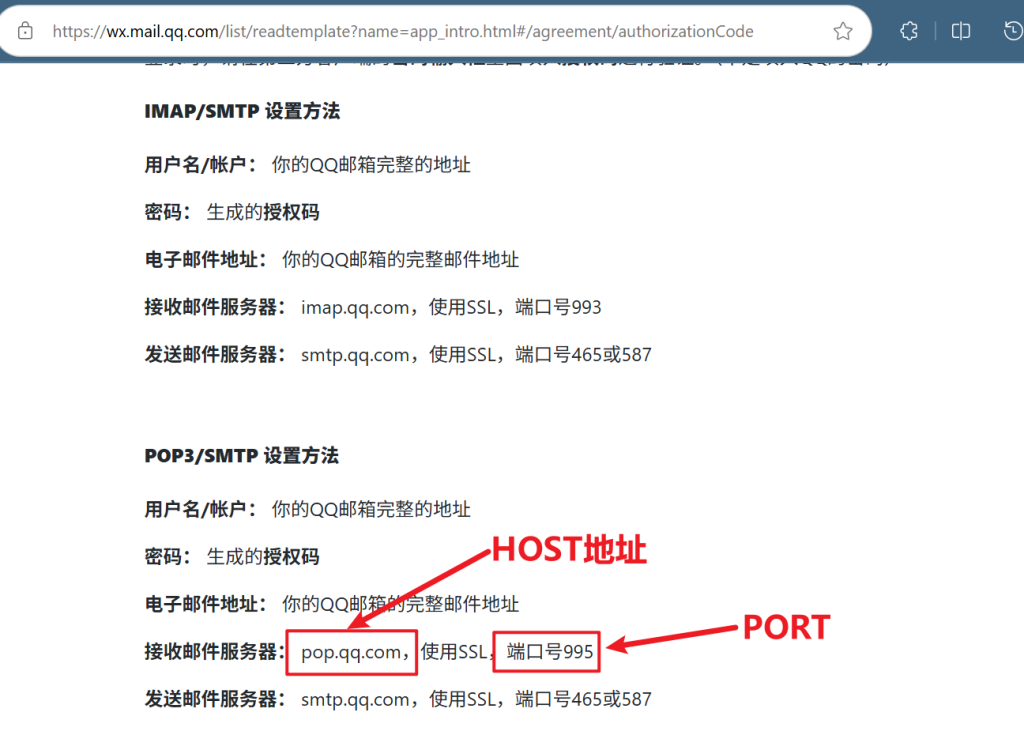Click the wx.mail.qq.com URL address field
1024x750 pixels.
coord(403,31)
